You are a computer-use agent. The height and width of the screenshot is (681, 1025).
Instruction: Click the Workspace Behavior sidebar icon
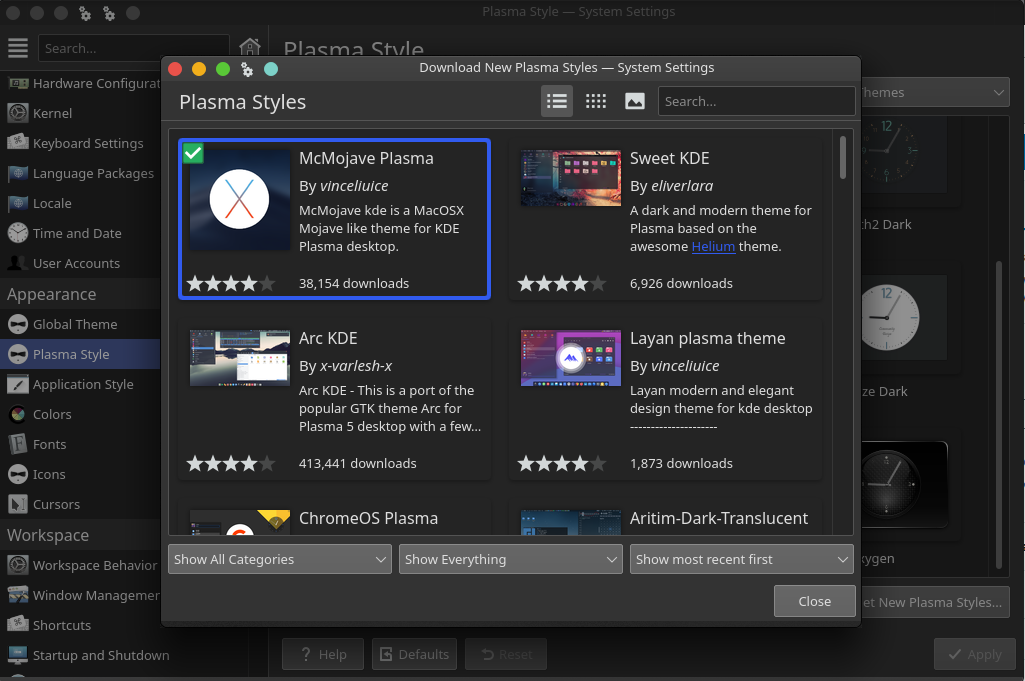coord(18,565)
